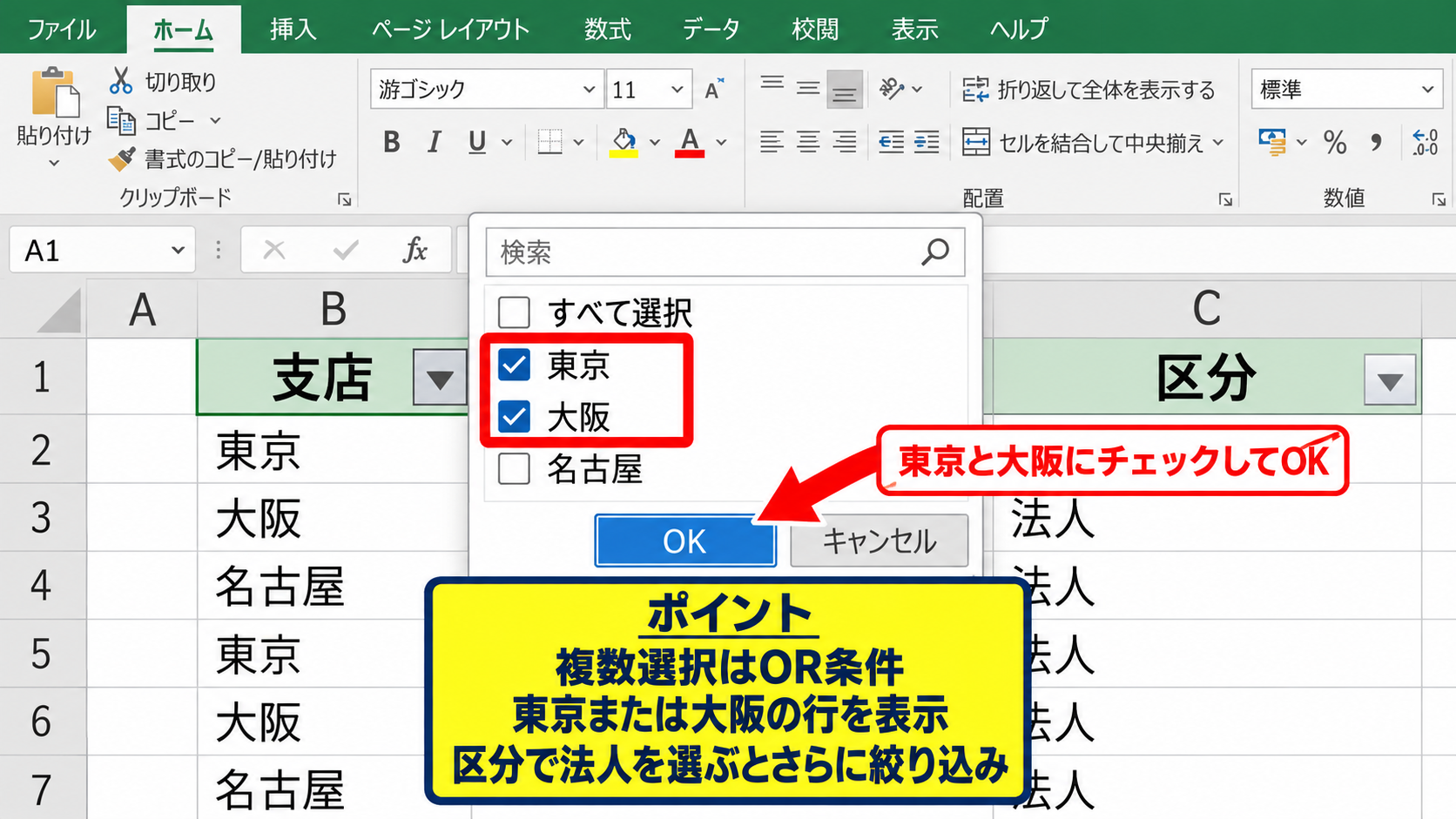Toggle Italic formatting
The height and width of the screenshot is (819, 1456).
(x=434, y=142)
